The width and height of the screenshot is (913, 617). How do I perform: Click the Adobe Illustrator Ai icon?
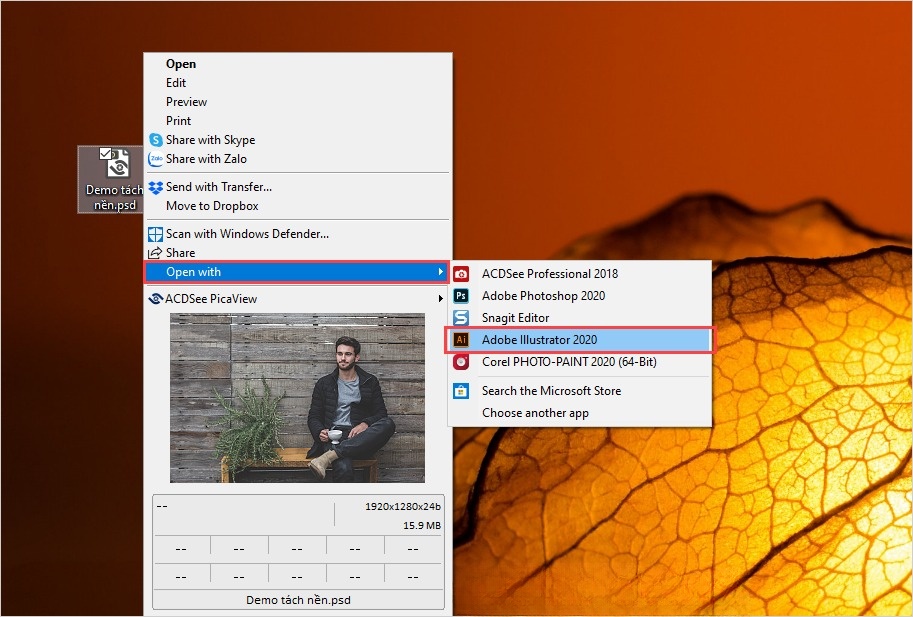tap(461, 340)
